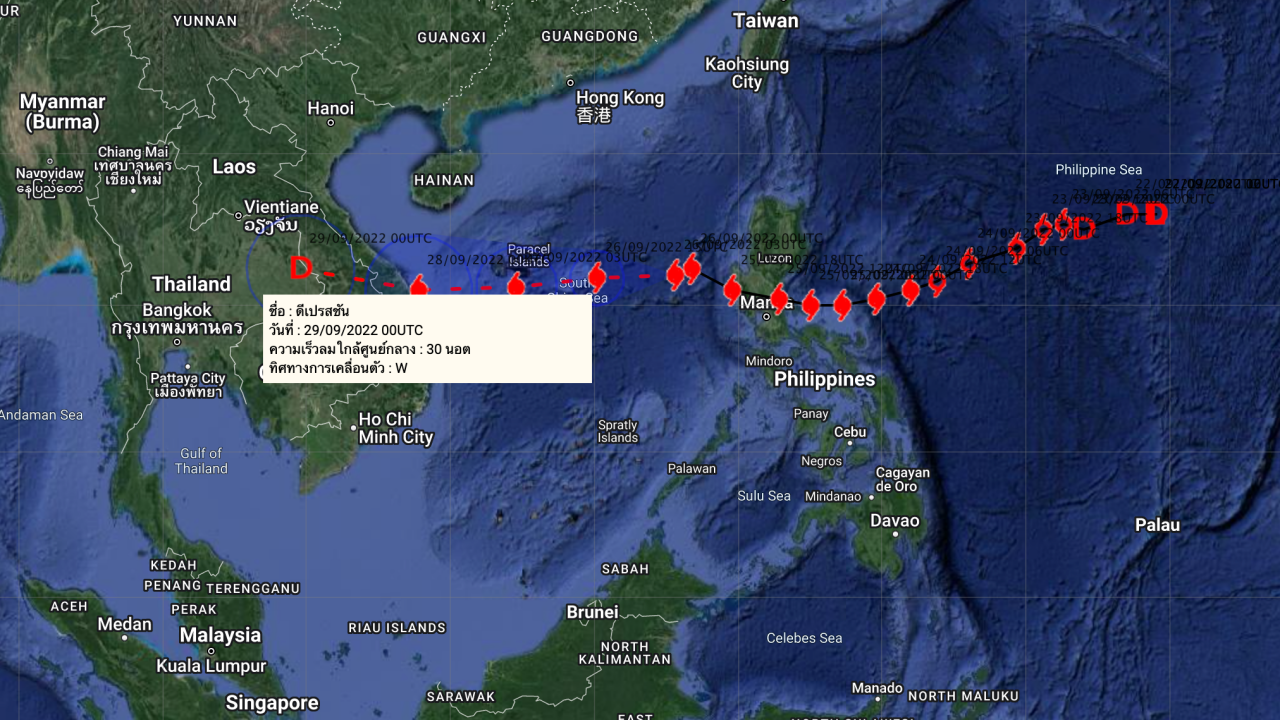Viewport: 1280px width, 720px height.
Task: Select the Davao city label
Action: coord(894,520)
